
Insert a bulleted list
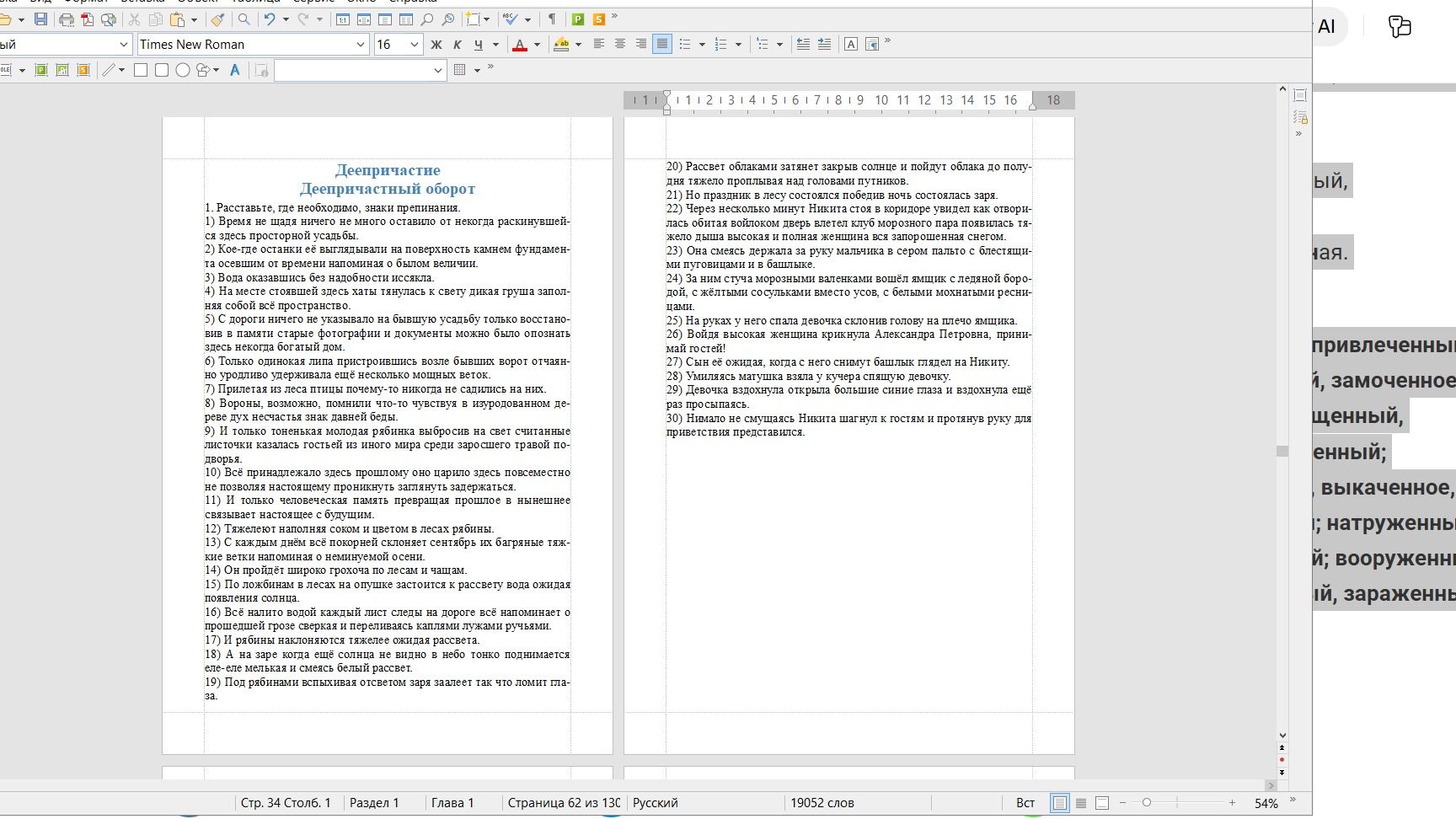tap(685, 44)
